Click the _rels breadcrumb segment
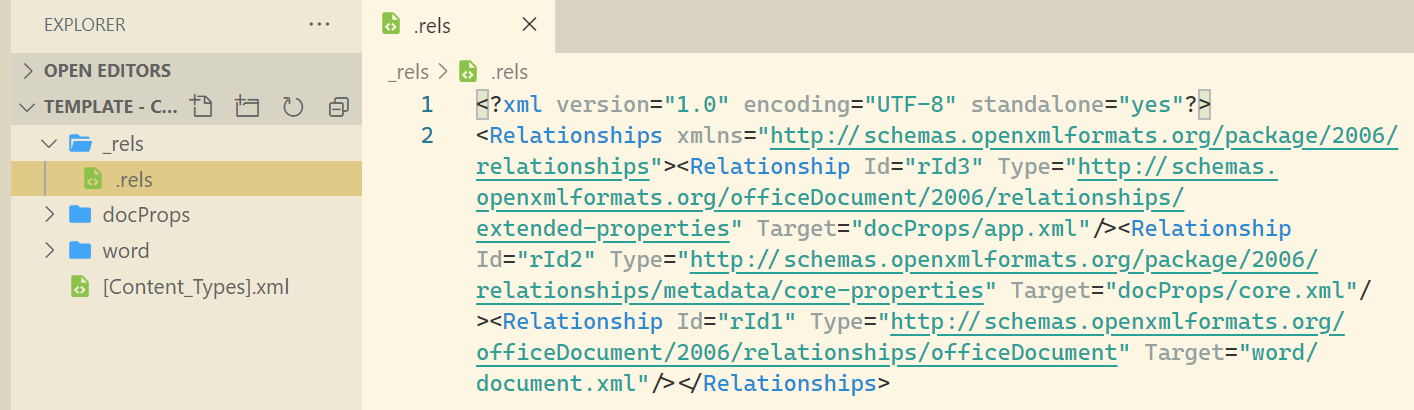The height and width of the screenshot is (410, 1414). (x=407, y=72)
